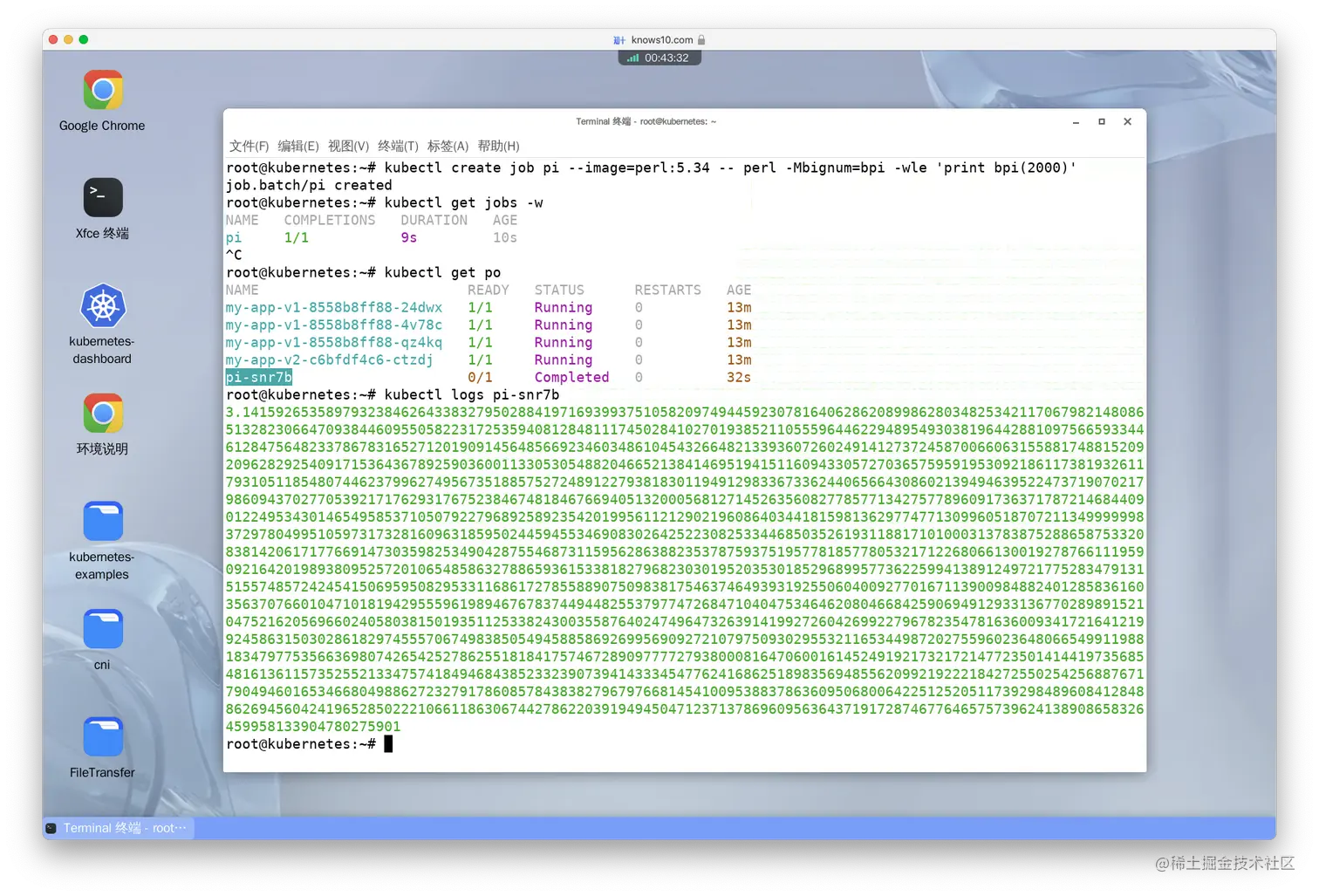The image size is (1319, 896).
Task: Click the knows10.com address text
Action: coord(662,40)
